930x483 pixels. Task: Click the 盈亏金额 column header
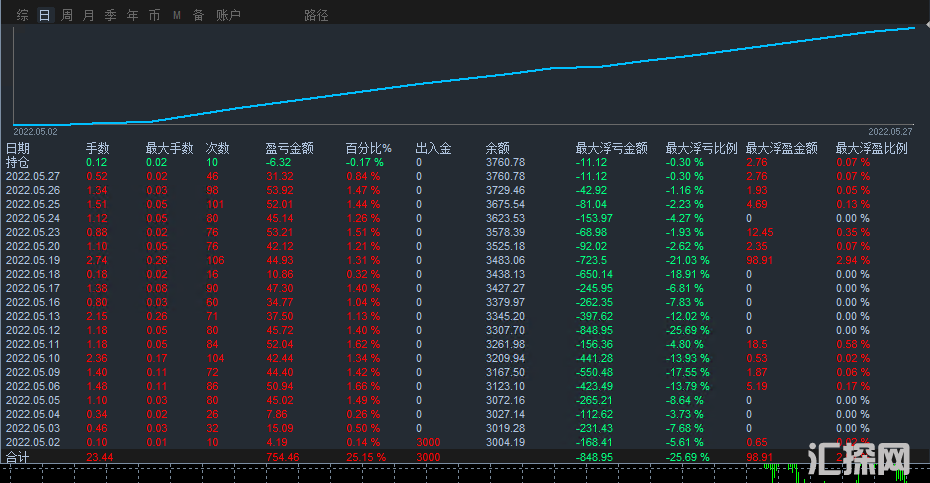click(x=289, y=148)
